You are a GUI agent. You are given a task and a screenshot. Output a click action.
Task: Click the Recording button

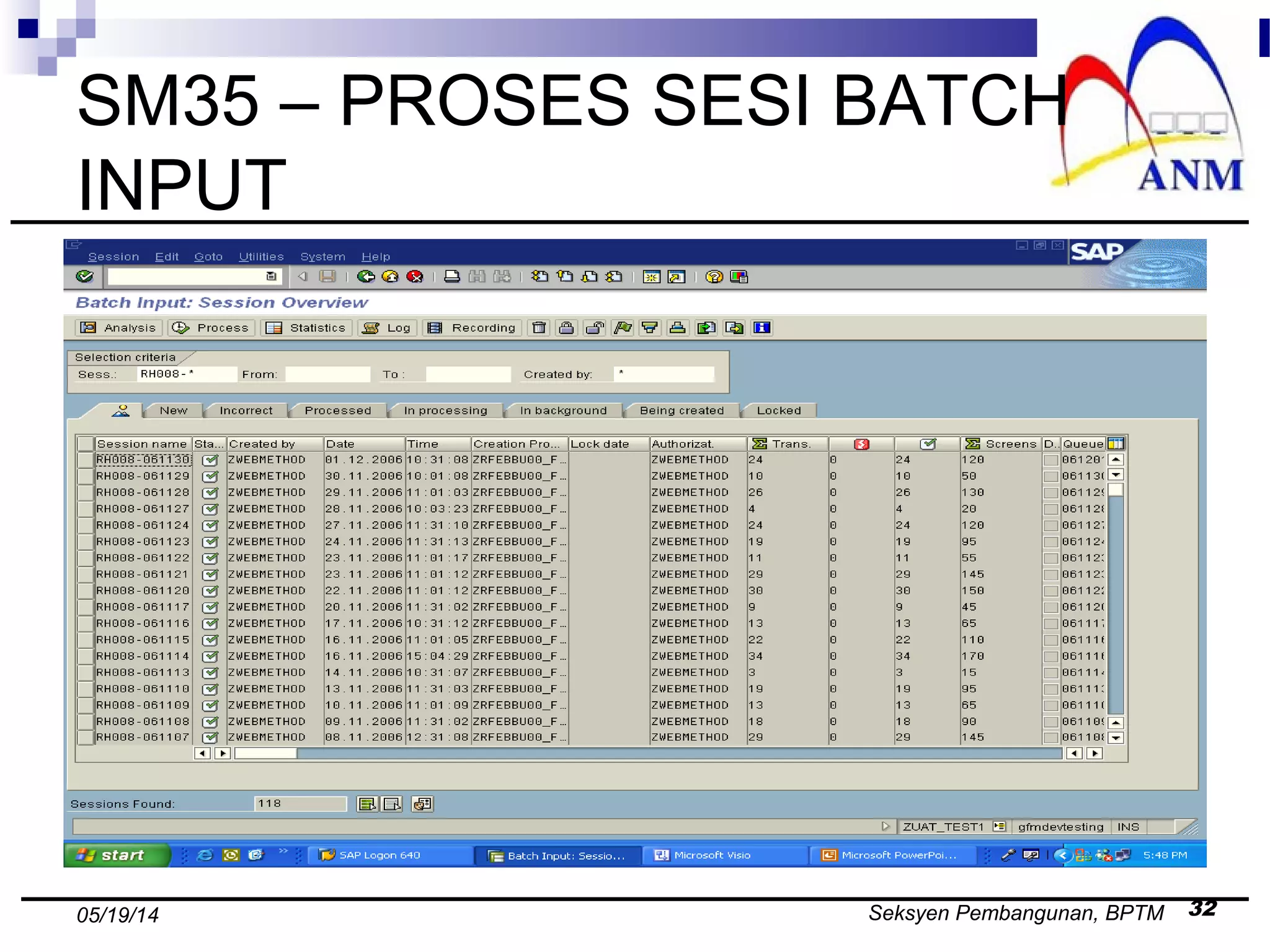click(473, 328)
